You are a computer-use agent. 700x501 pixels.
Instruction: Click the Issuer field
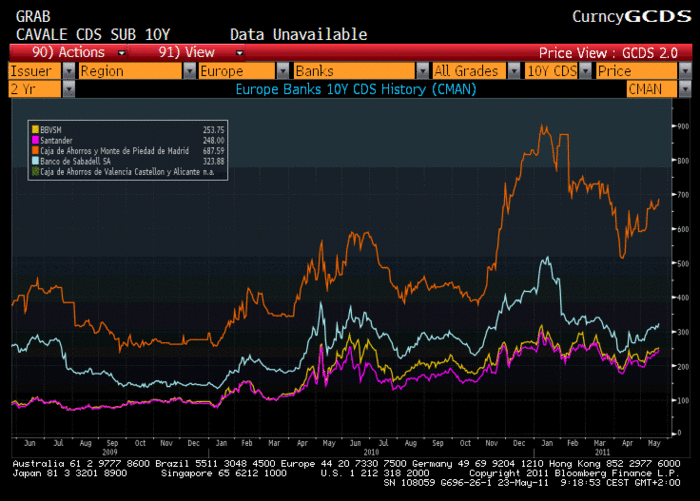[35, 71]
